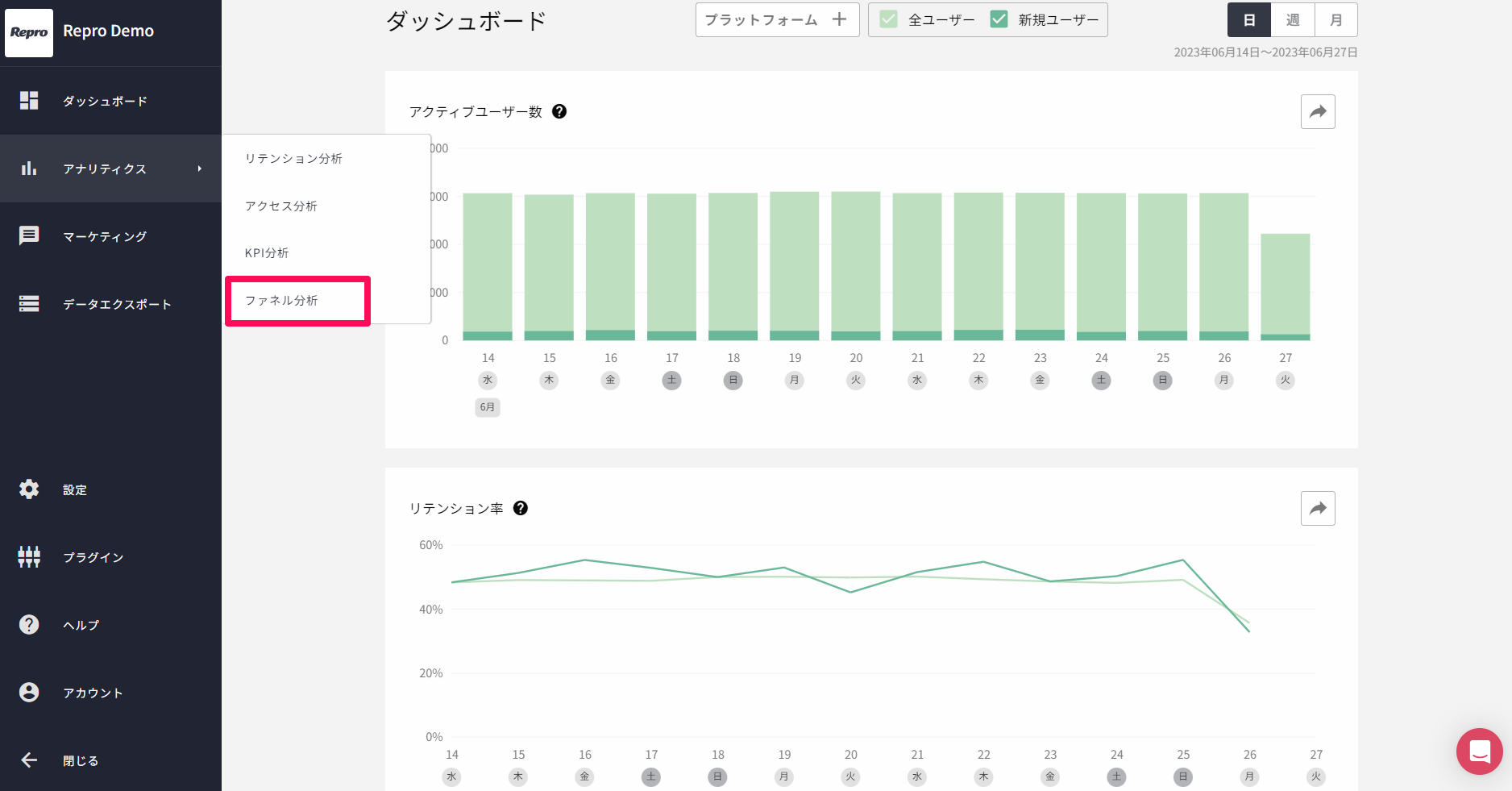Click the 土 weekday badge under 17 in bar chart
The width and height of the screenshot is (1512, 791).
(672, 380)
